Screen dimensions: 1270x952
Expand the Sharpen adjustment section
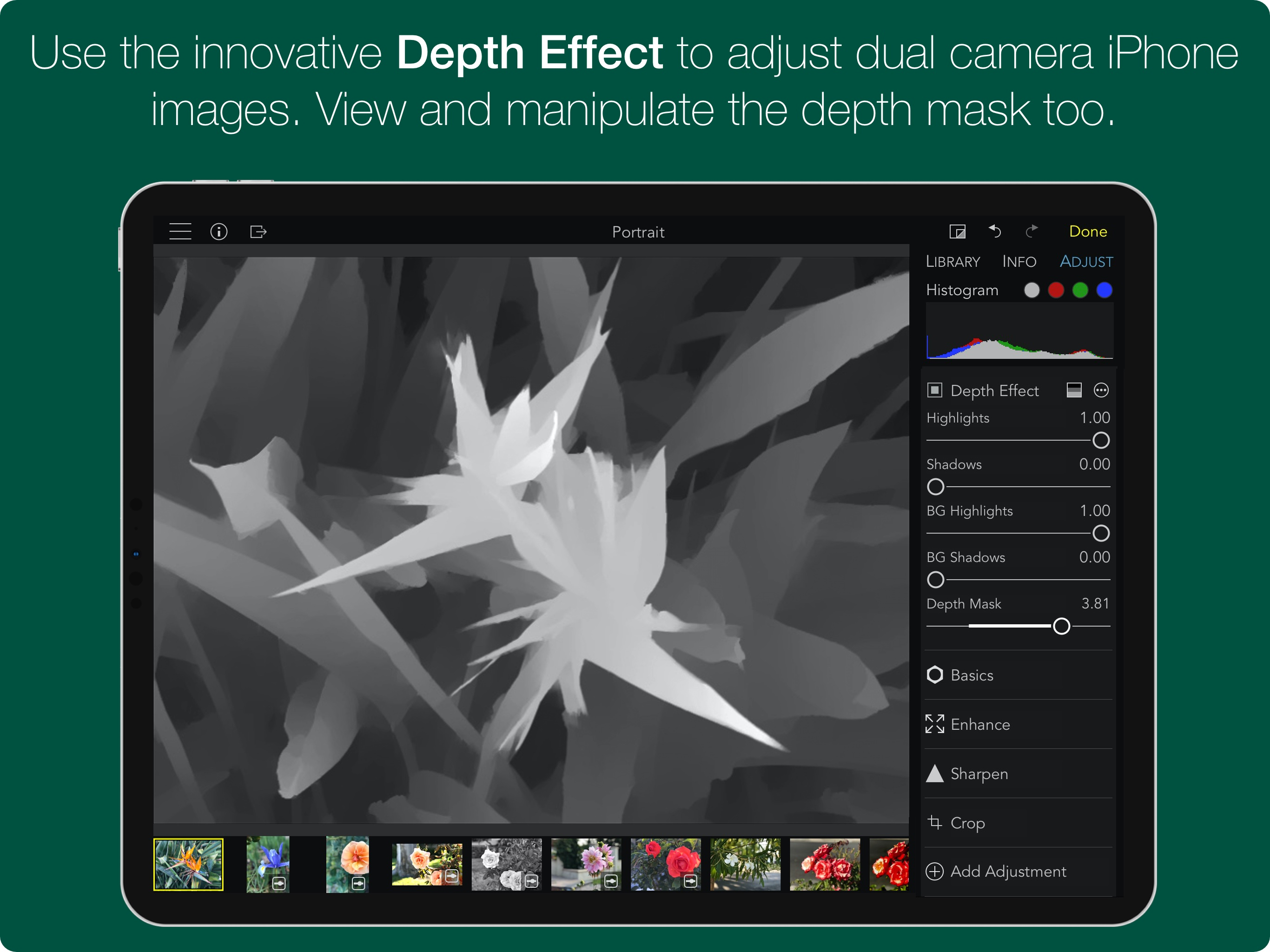coord(979,774)
